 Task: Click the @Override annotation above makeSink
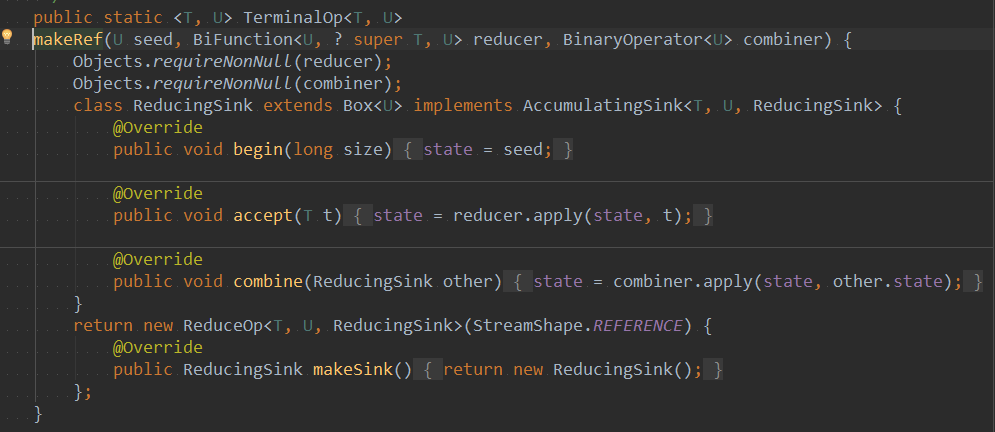click(157, 348)
